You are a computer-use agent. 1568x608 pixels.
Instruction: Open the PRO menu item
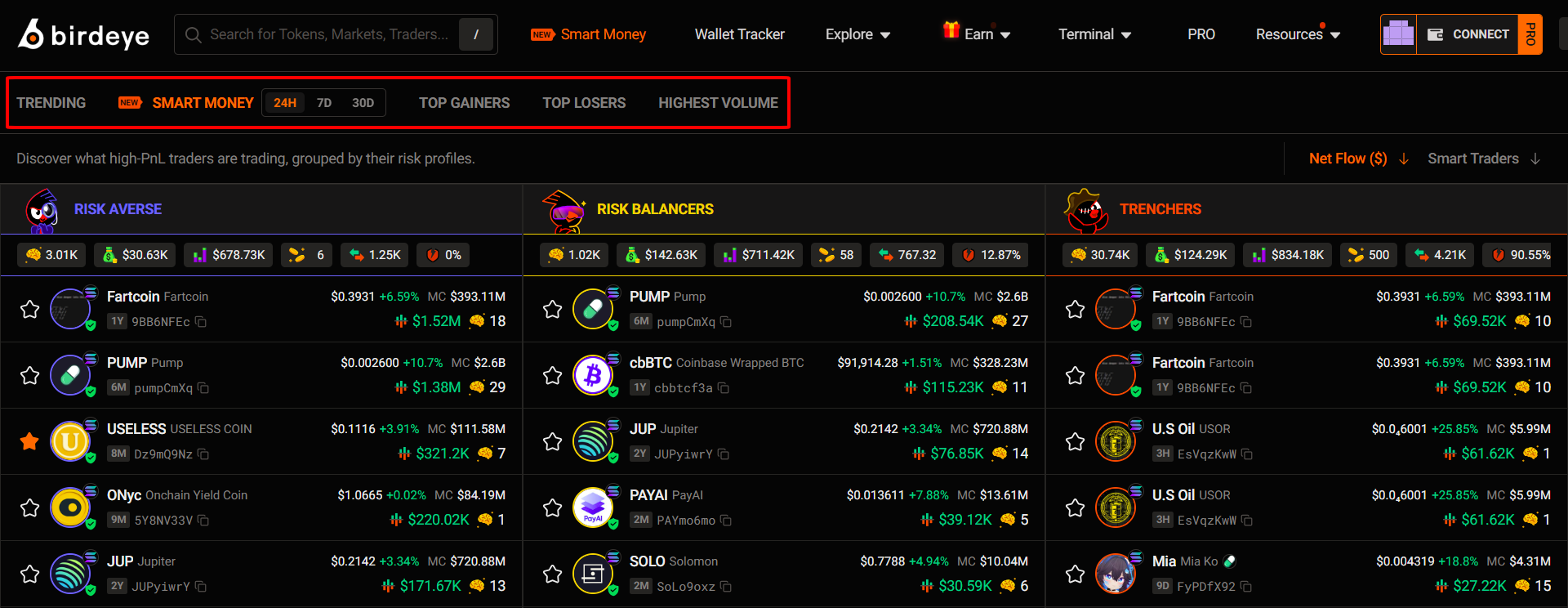(1201, 34)
